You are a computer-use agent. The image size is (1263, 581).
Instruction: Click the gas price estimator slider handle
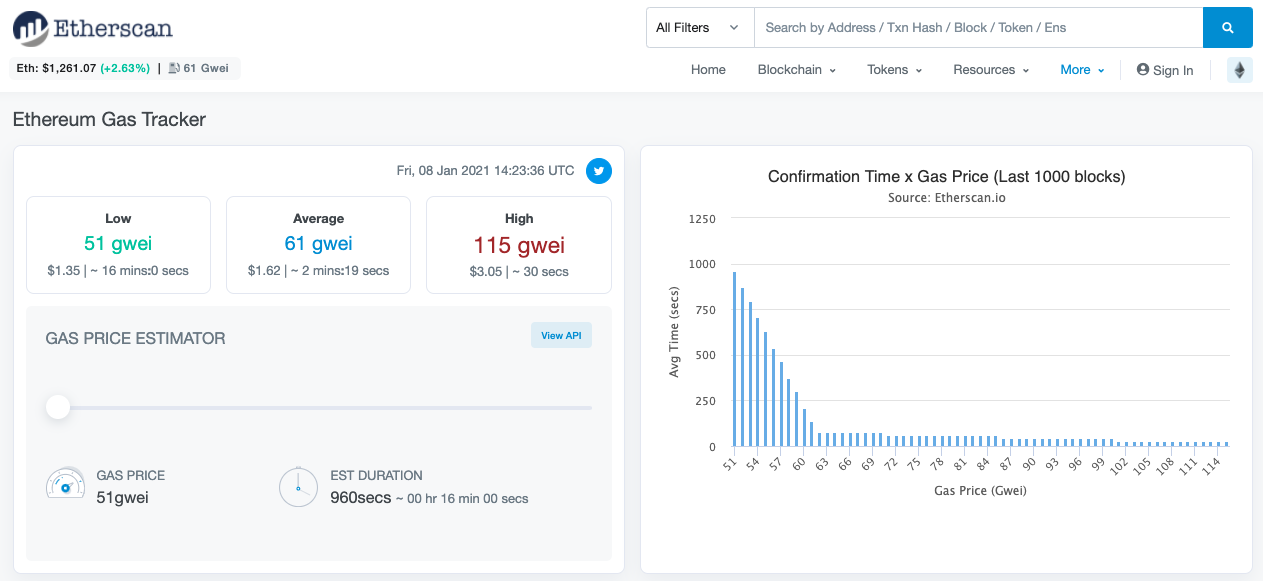(x=58, y=407)
